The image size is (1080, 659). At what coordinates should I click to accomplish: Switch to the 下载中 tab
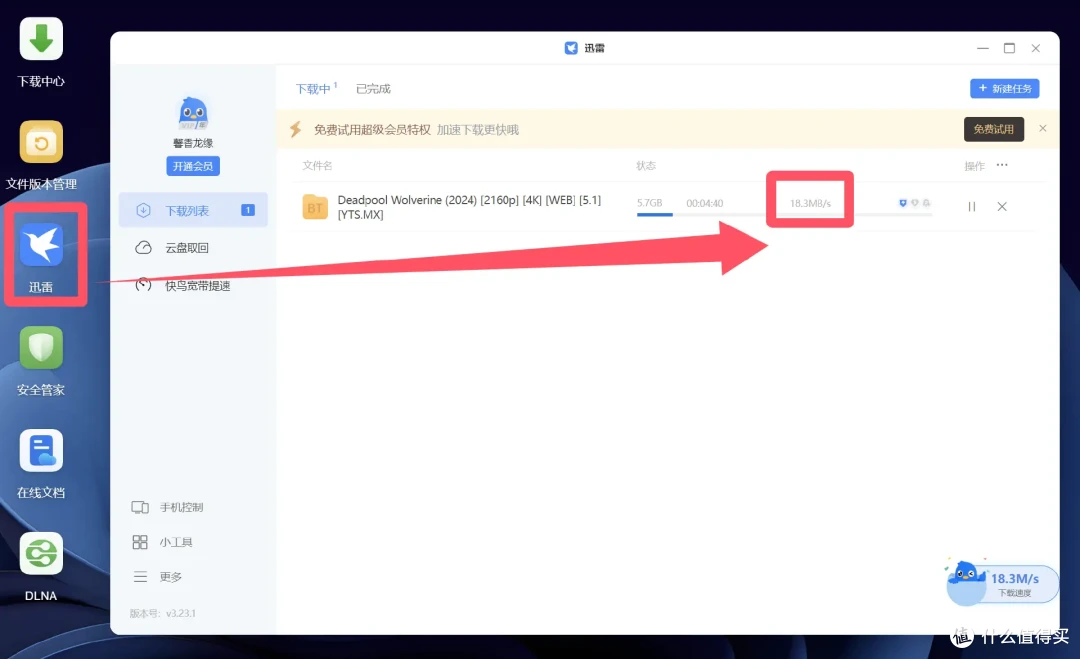click(315, 89)
